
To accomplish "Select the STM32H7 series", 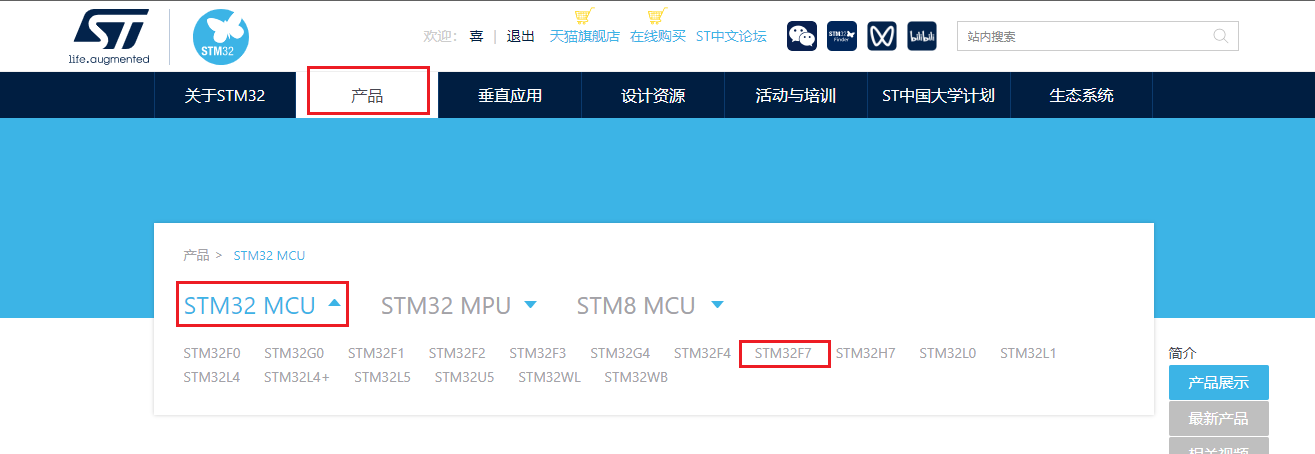I will click(x=866, y=353).
